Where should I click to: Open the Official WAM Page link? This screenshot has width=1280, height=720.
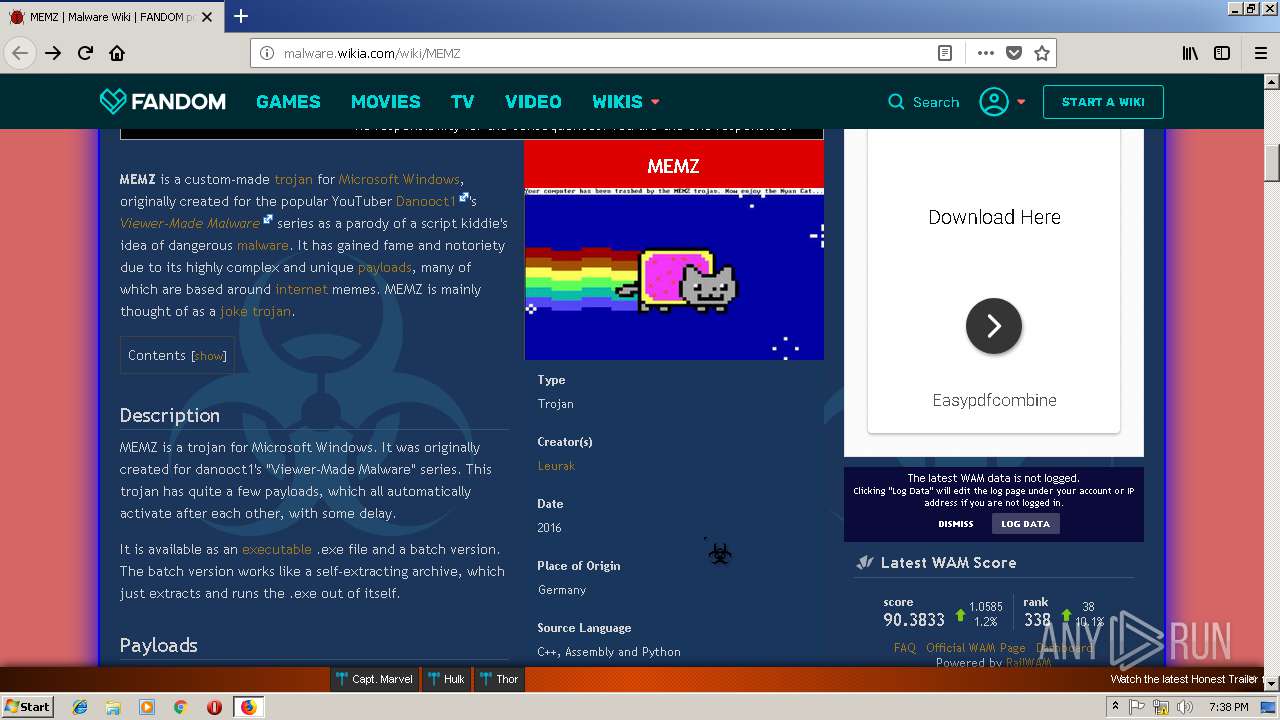975,648
